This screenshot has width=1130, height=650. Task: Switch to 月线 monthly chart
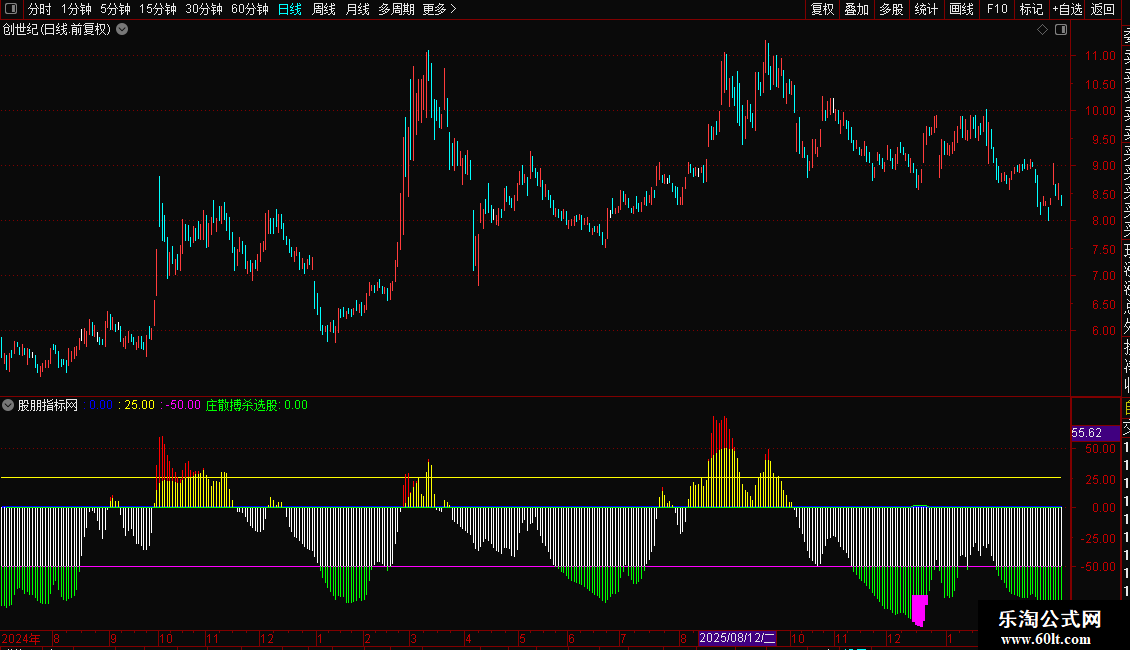pyautogui.click(x=357, y=9)
